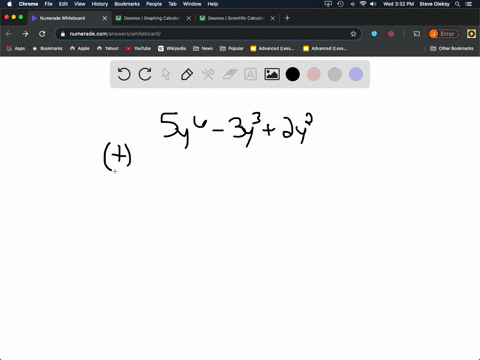Select the text box tool
Viewport: 480px width, 360px height.
(x=250, y=74)
